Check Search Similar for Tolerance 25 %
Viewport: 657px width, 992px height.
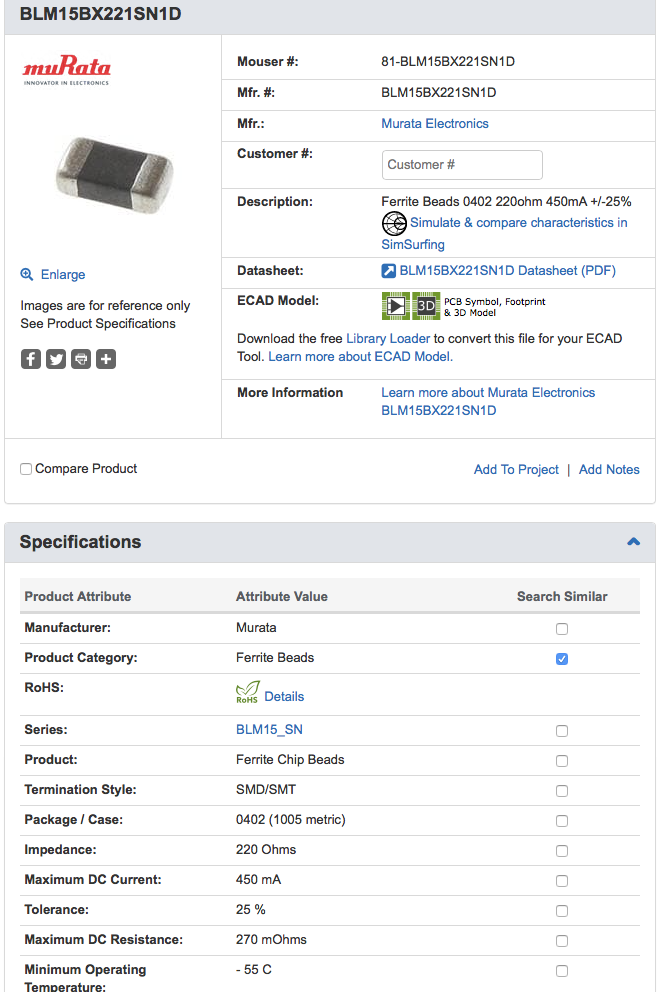[x=562, y=911]
